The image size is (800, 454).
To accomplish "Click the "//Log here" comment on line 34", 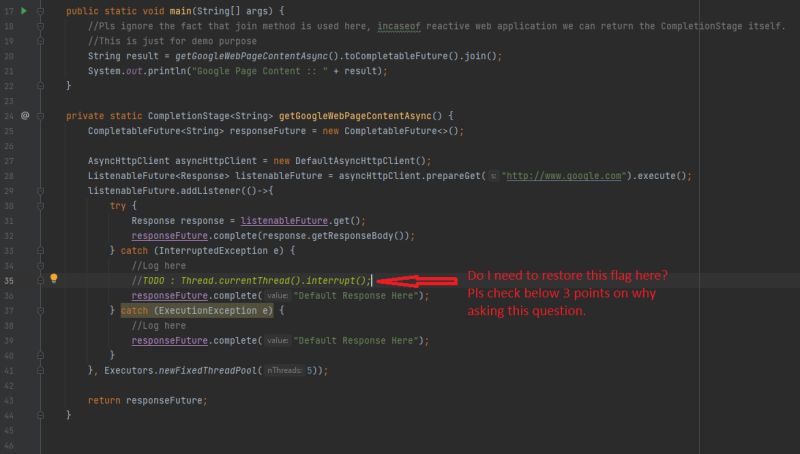I will coord(159,266).
